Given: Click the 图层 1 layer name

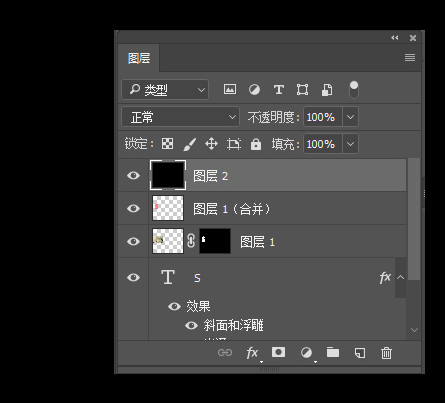Looking at the screenshot, I should click(x=257, y=242).
